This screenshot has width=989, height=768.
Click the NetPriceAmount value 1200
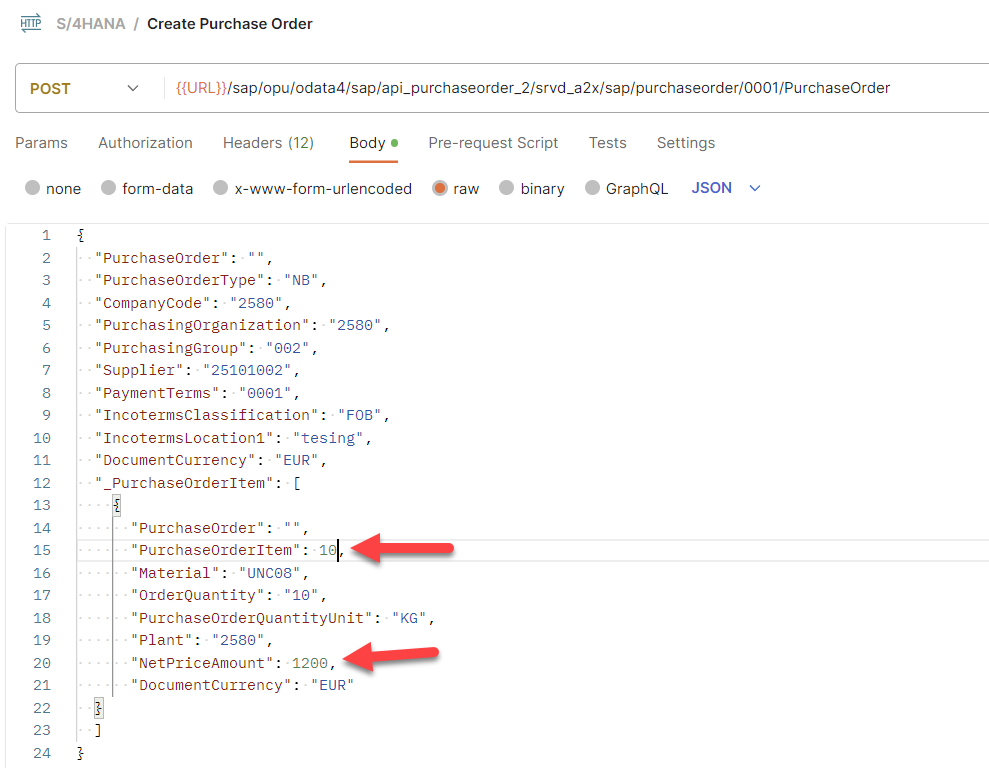310,663
